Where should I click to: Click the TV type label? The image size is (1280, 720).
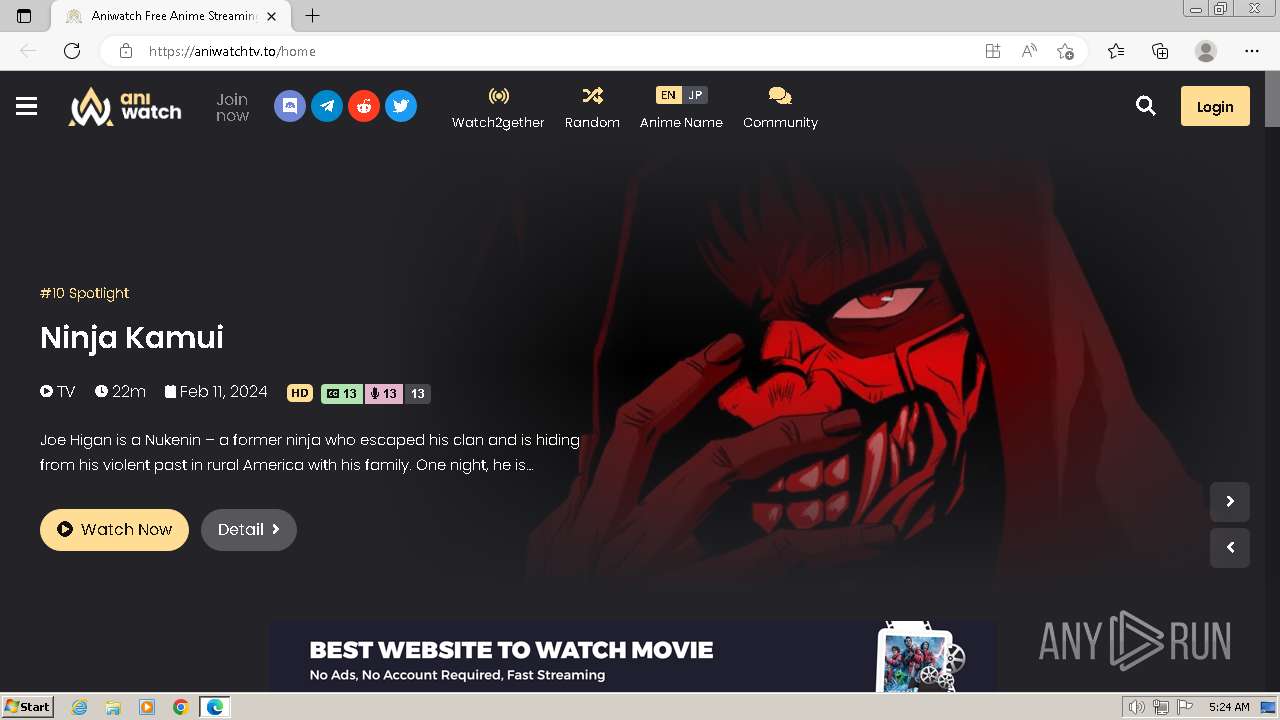[x=58, y=392]
